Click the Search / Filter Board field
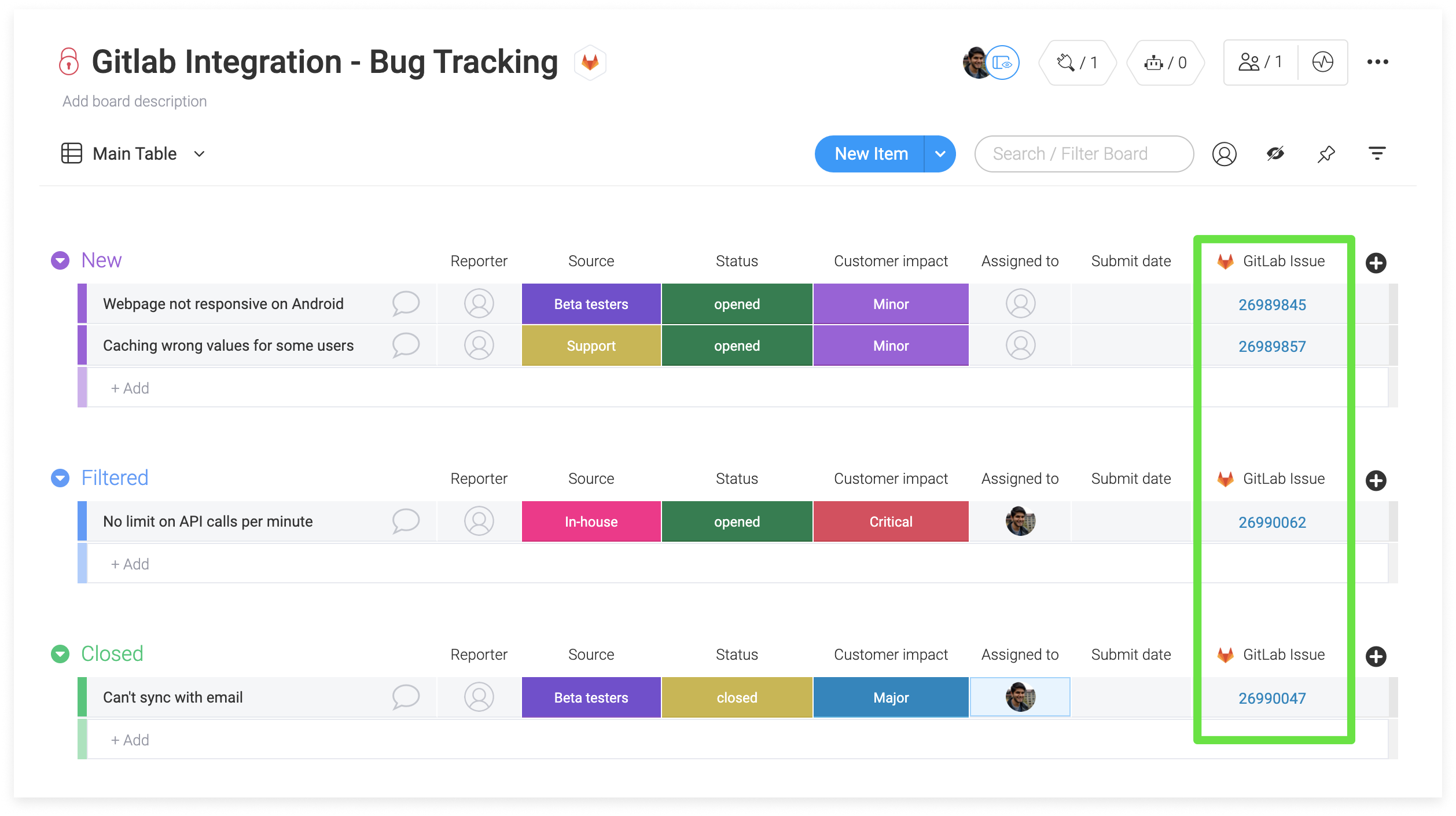Screen dimensions: 1456x816 pos(1084,154)
